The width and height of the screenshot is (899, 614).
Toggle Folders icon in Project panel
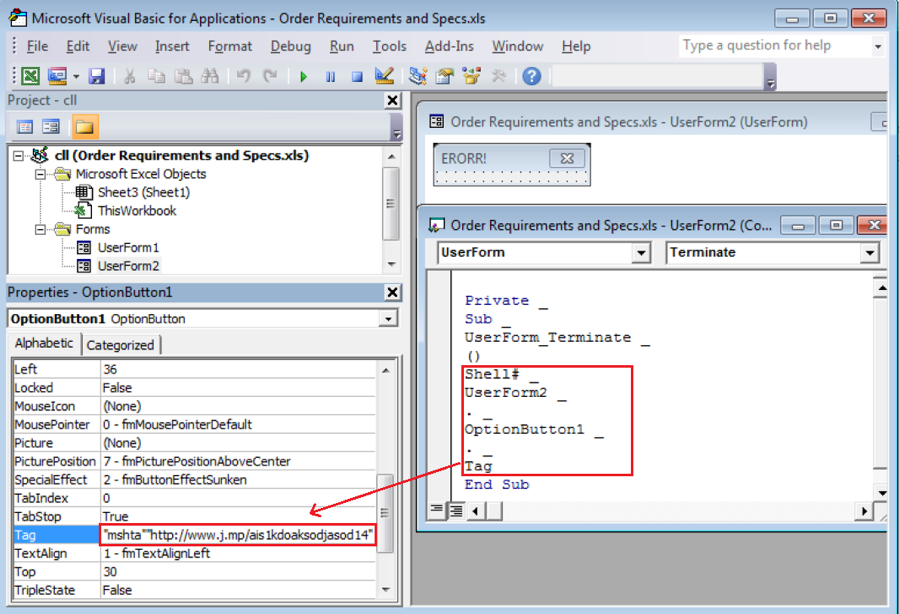click(x=84, y=127)
